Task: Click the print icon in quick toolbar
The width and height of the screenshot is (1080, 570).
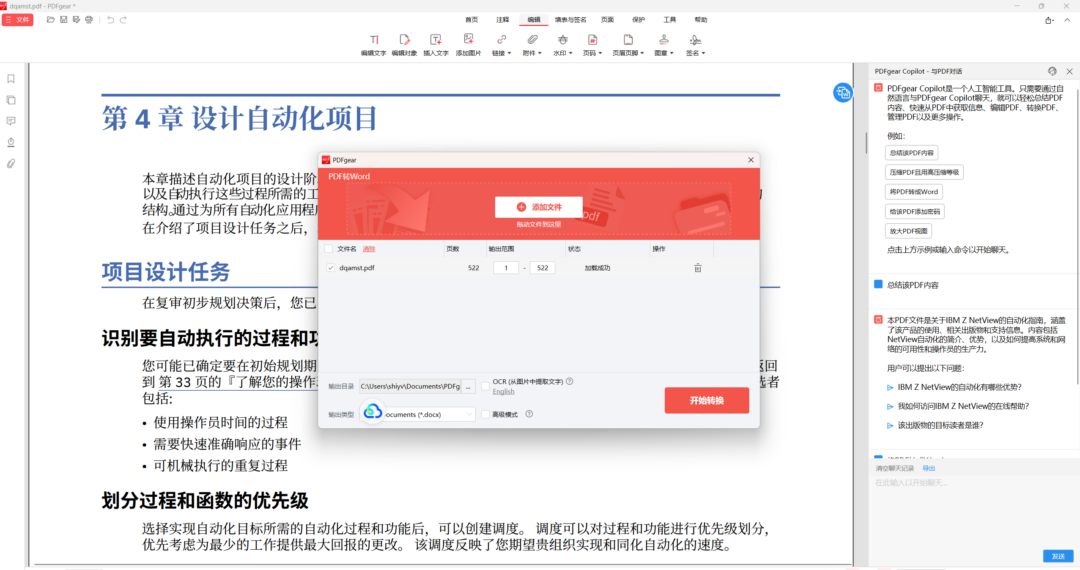Action: click(89, 20)
